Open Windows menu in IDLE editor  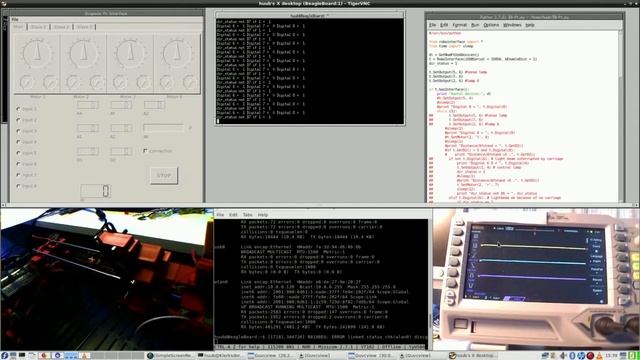click(x=512, y=25)
